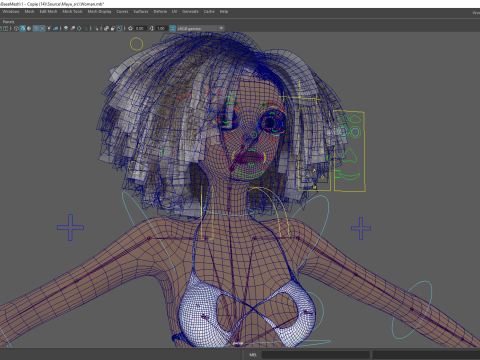This screenshot has width=480, height=360.
Task: Open the Deform menu
Action: coord(160,12)
